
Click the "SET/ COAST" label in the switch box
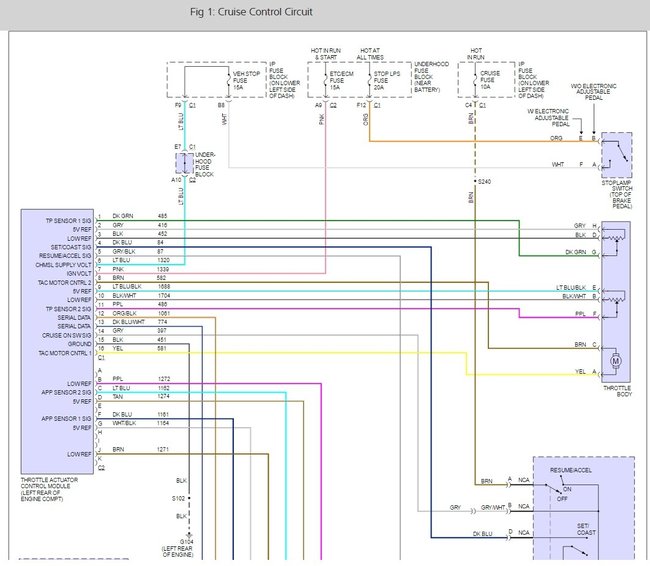click(586, 529)
